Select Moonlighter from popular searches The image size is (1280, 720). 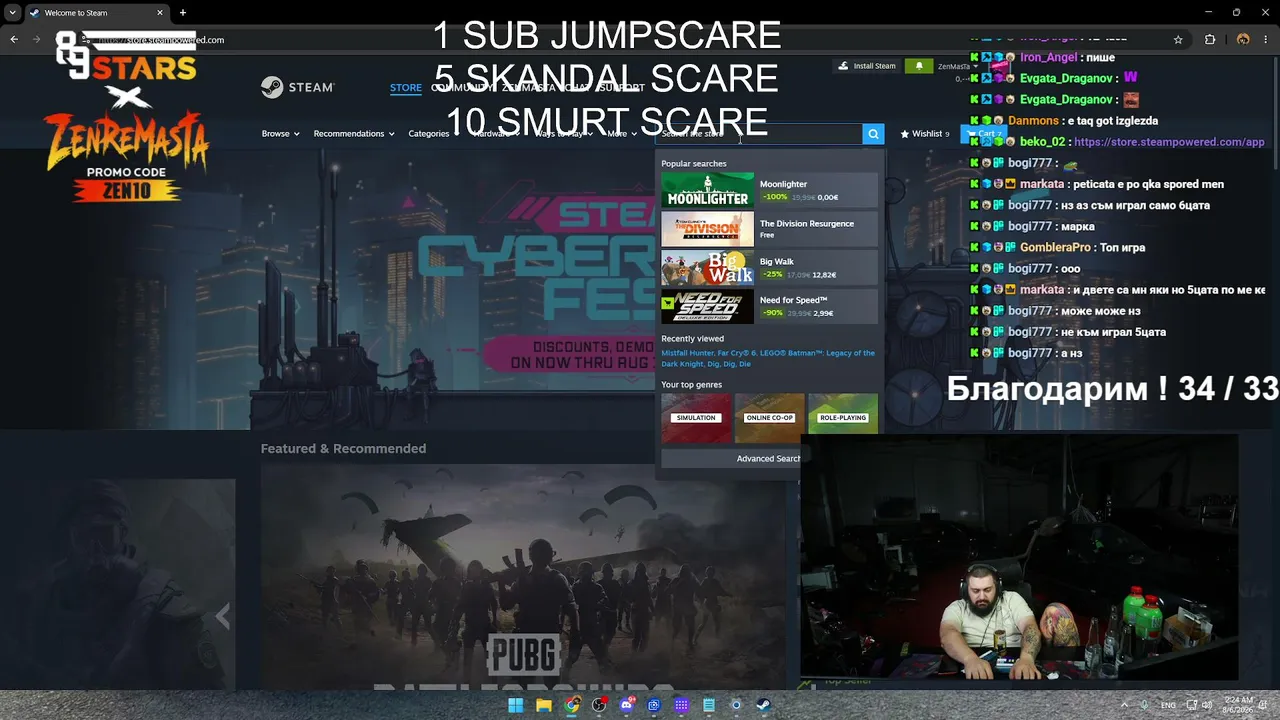pyautogui.click(x=769, y=190)
